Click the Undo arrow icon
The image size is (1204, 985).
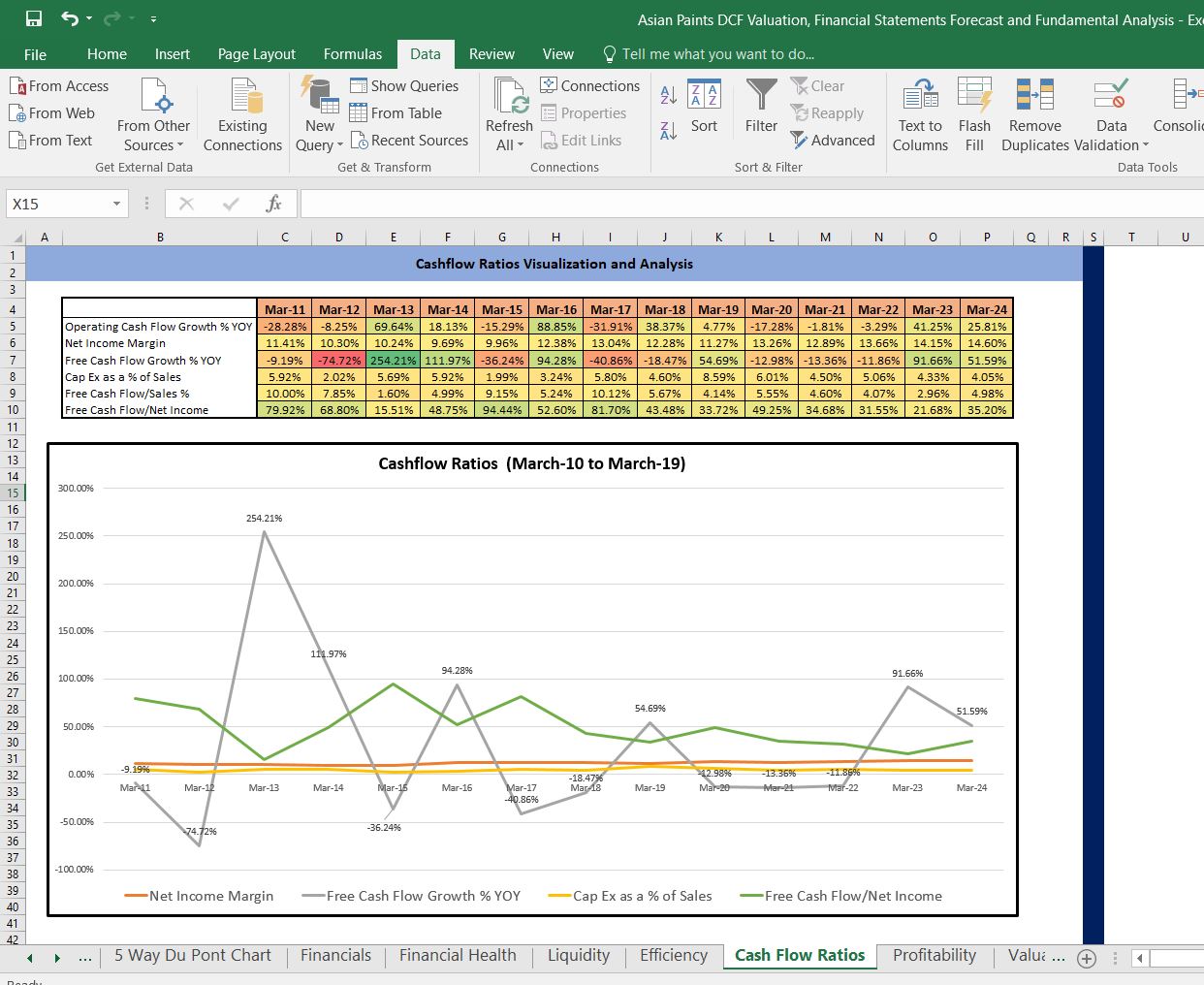pos(70,18)
